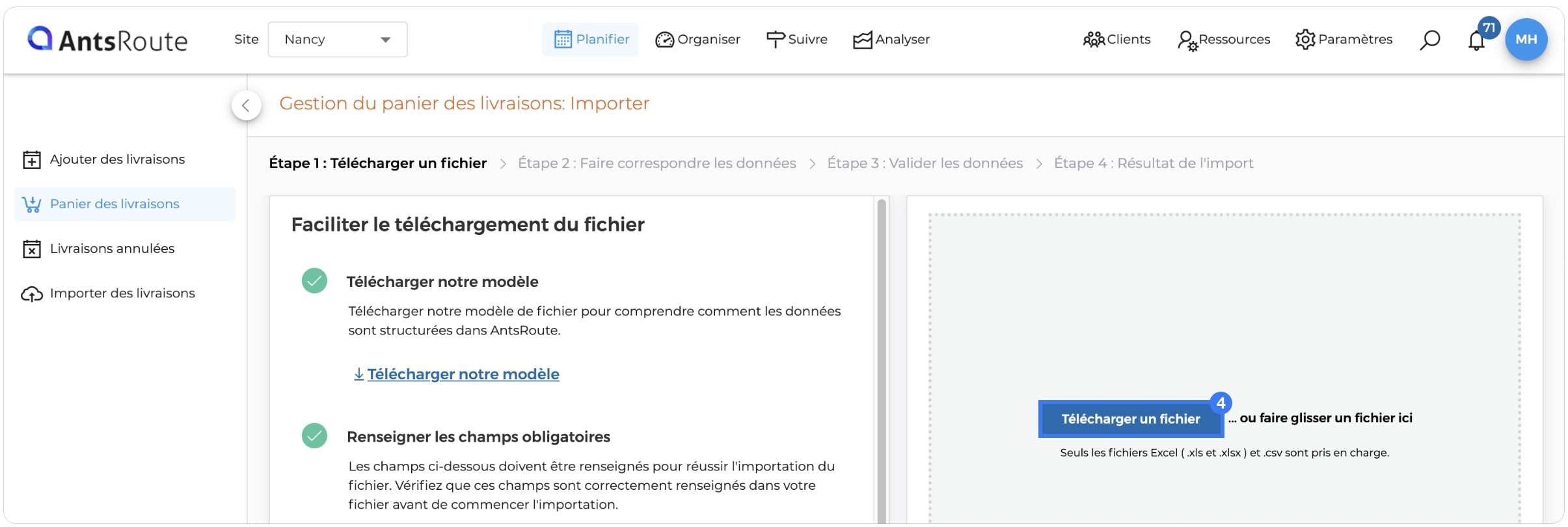Select Panier des livraisons in sidebar
This screenshot has height=527, width=1568.
click(x=125, y=204)
